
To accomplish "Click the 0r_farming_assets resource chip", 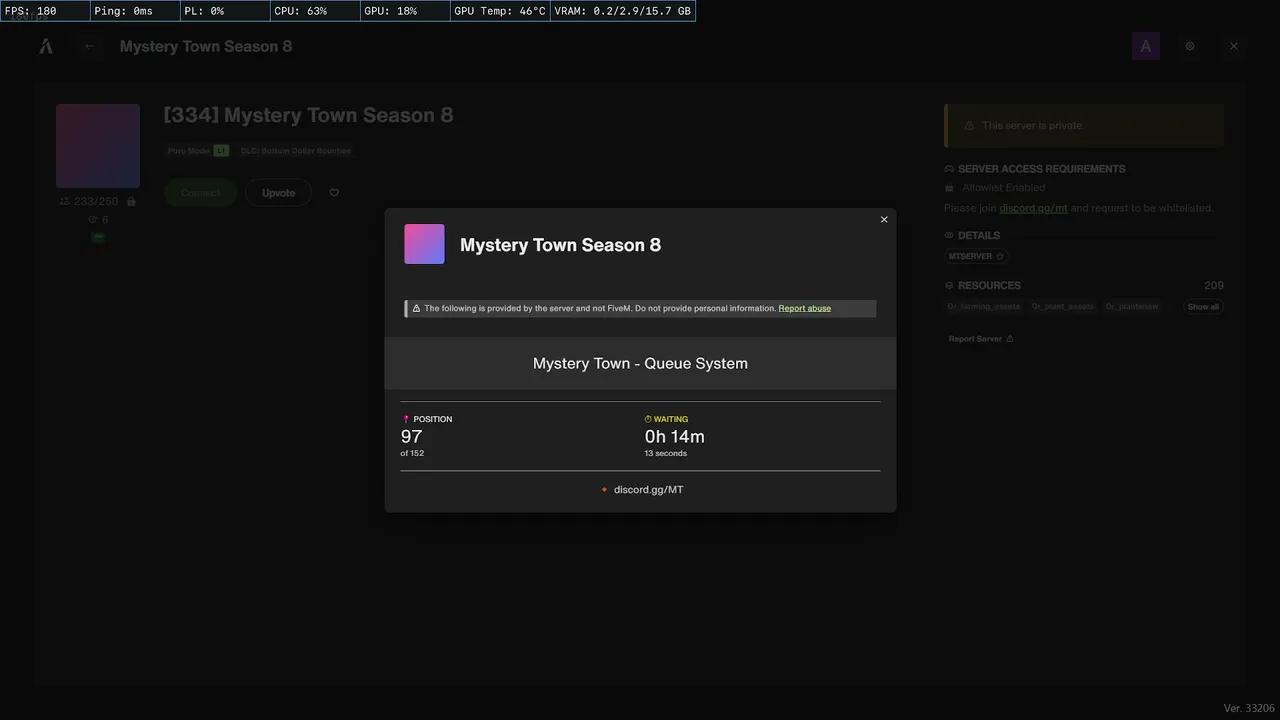I will (984, 306).
